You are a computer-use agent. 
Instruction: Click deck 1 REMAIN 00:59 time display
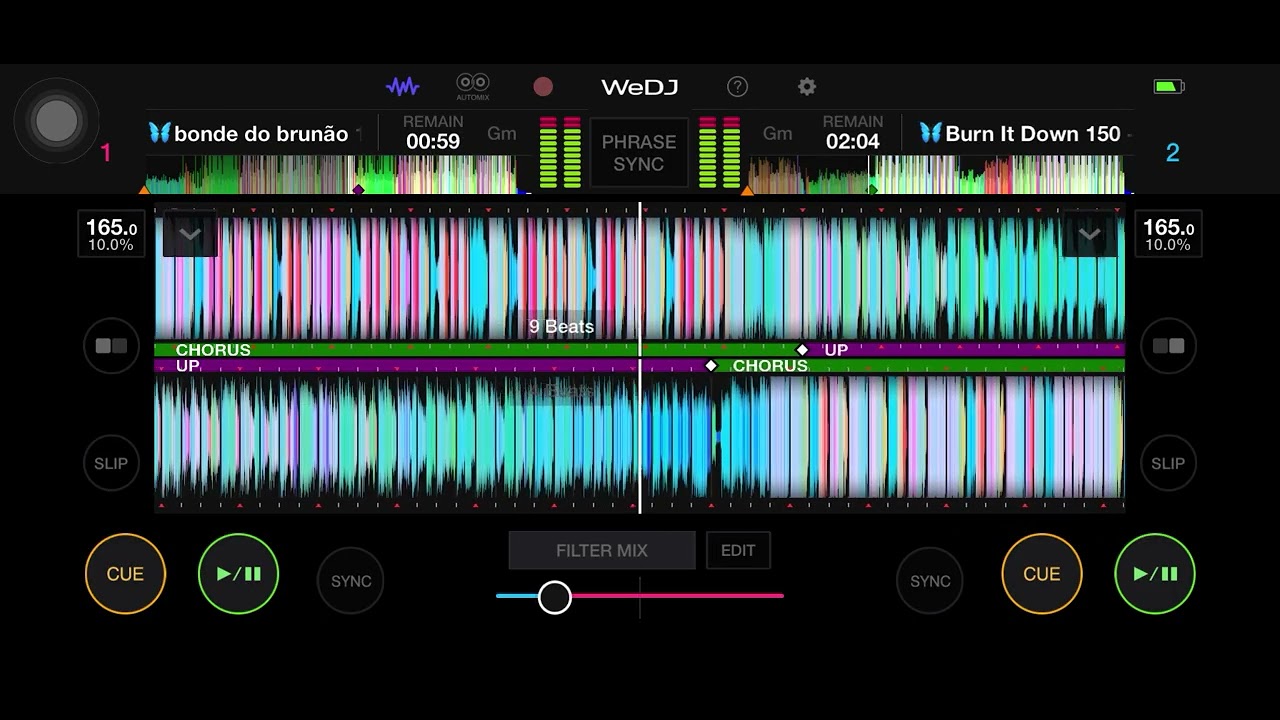433,133
